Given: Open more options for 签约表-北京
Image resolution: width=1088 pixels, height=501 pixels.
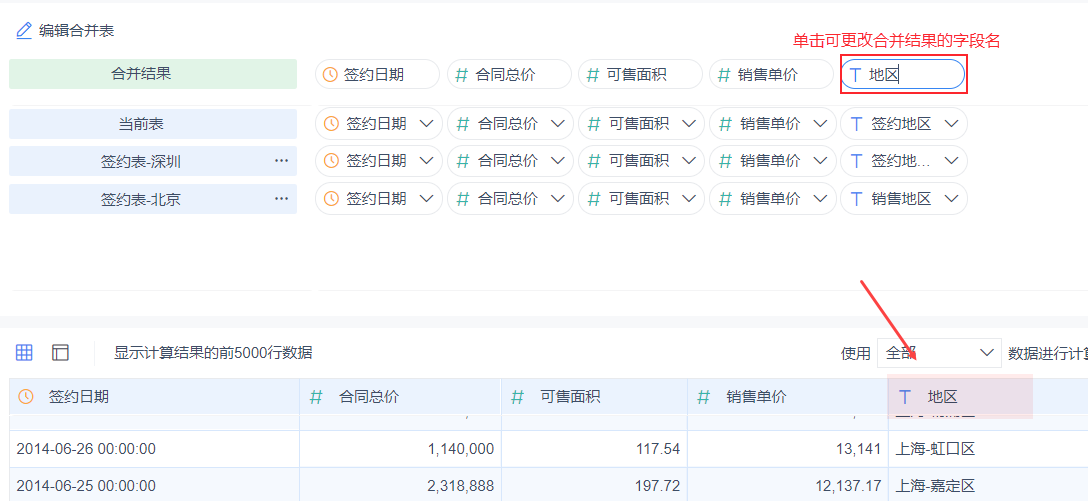Looking at the screenshot, I should coord(281,198).
